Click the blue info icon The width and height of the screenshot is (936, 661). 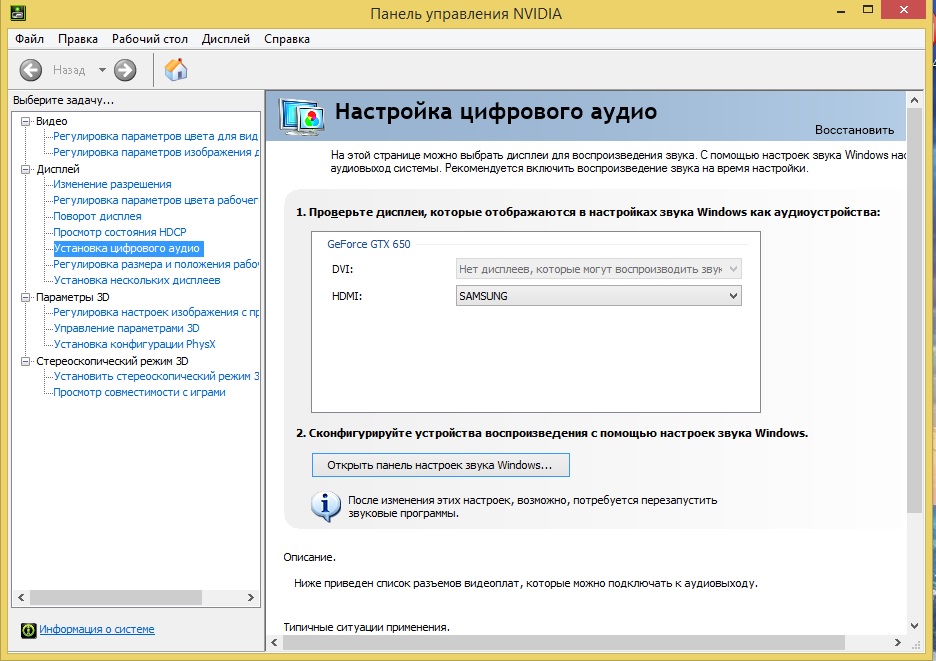click(326, 506)
